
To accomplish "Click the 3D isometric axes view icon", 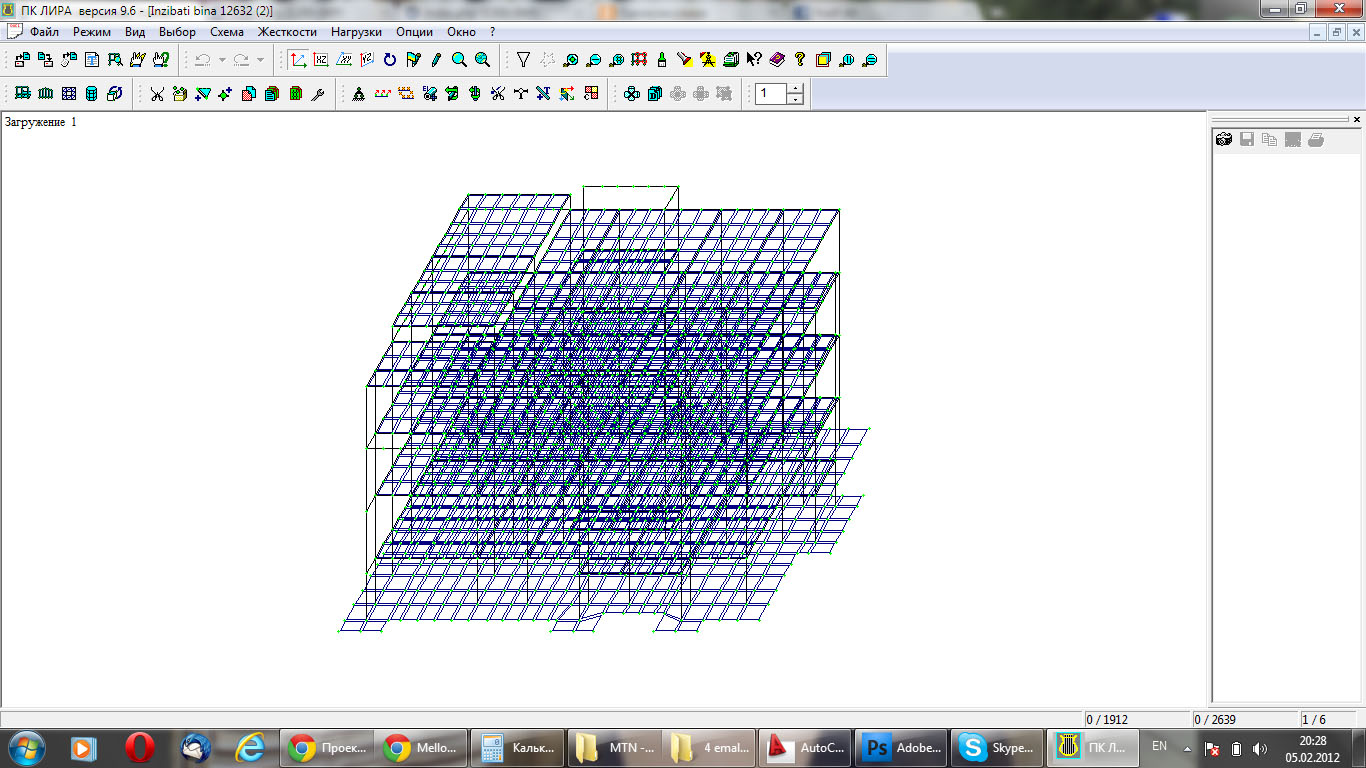I will coord(298,60).
